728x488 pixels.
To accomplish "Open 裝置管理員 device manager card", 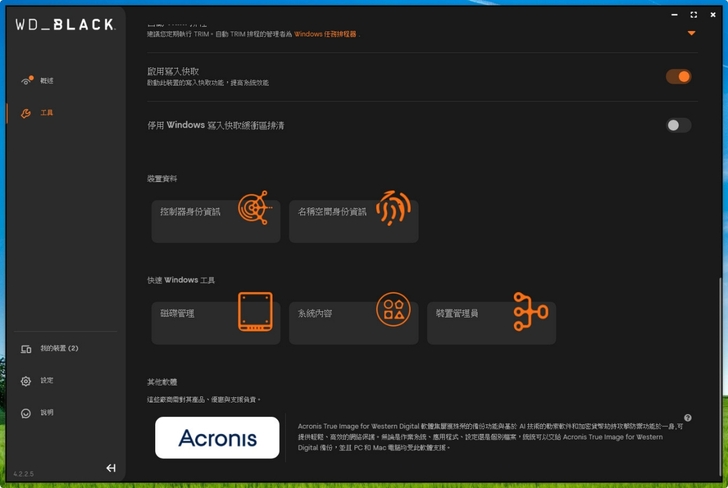I will [491, 323].
